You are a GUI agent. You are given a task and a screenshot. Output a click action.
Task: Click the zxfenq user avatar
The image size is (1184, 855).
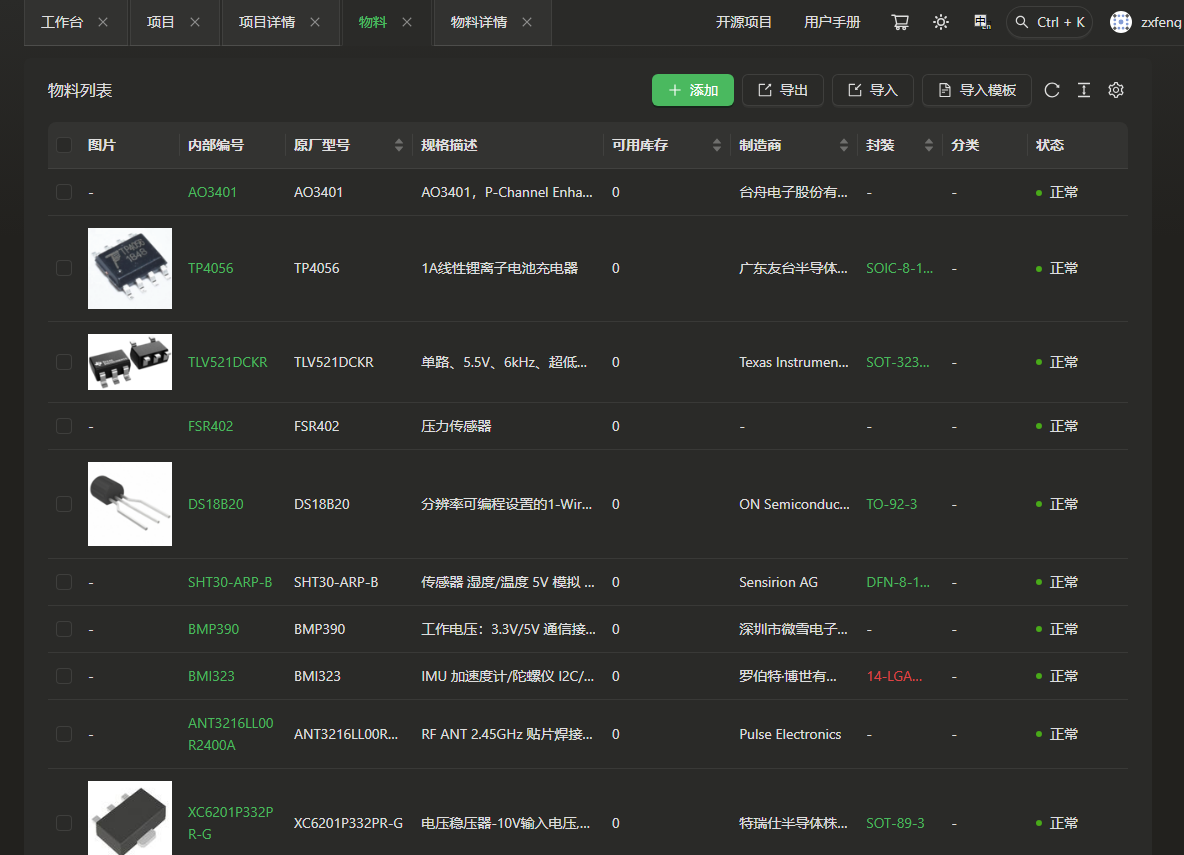(1121, 22)
